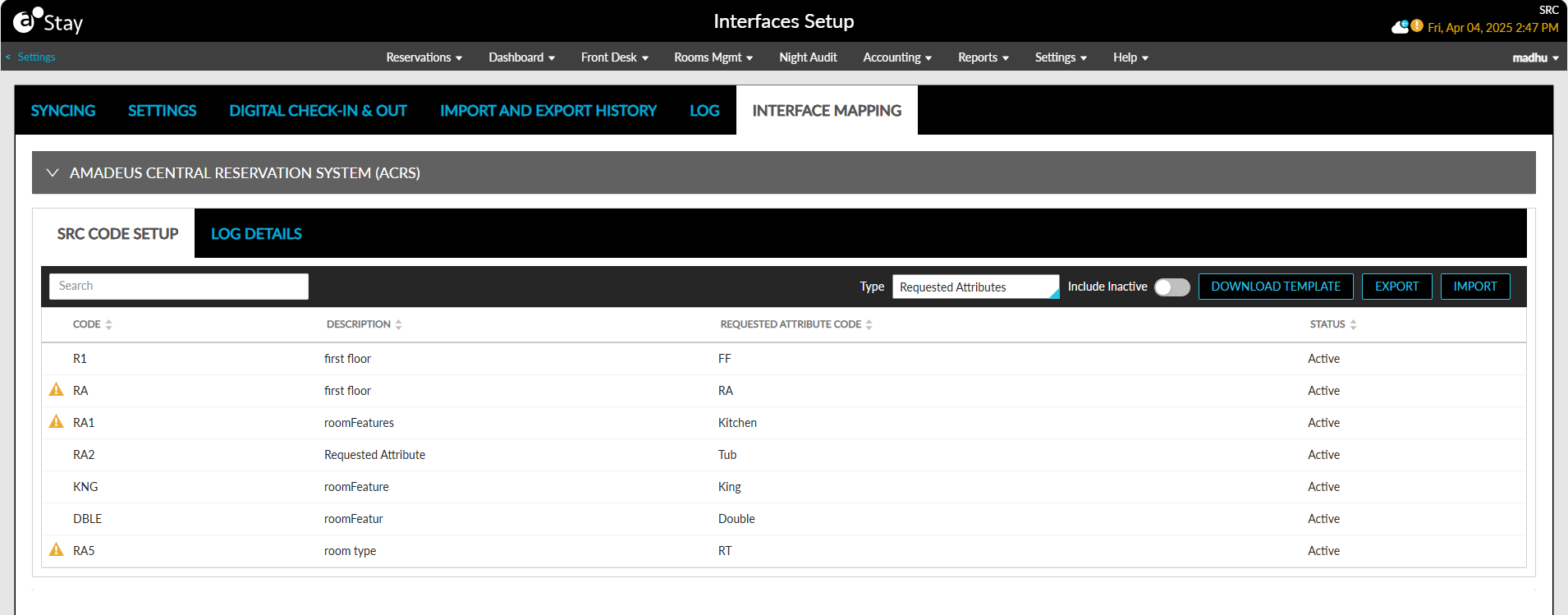Click the weather cloud icon in header
Viewport: 1568px width, 615px height.
[x=1400, y=27]
